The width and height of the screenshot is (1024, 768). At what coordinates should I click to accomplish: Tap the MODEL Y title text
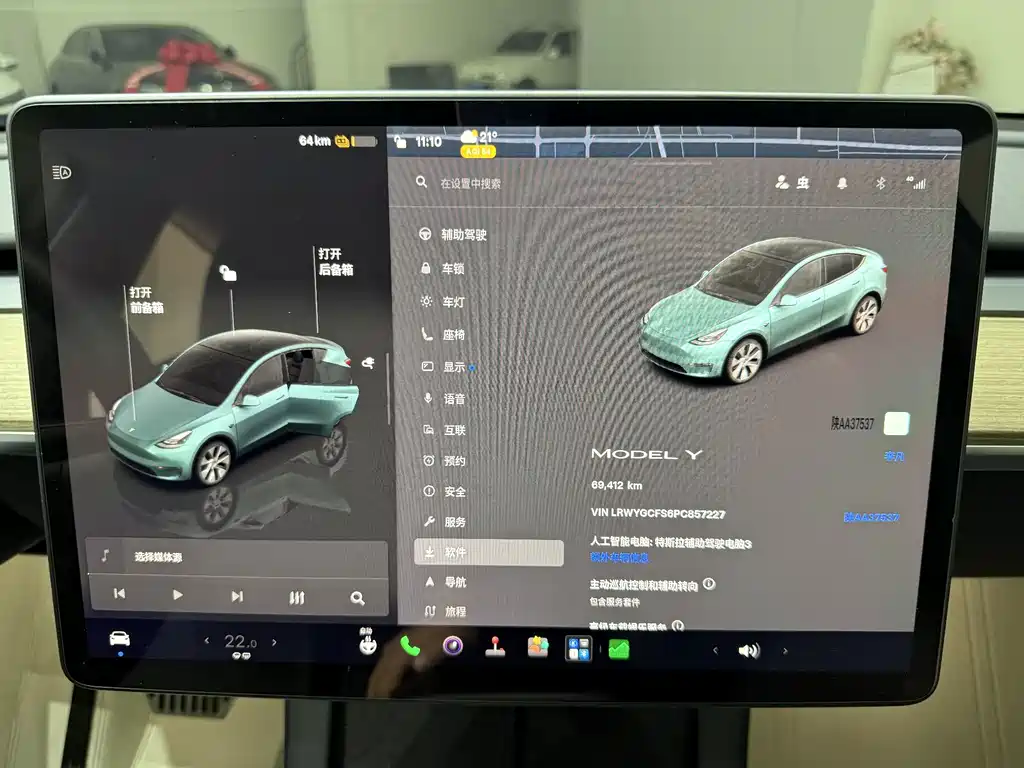coord(647,454)
